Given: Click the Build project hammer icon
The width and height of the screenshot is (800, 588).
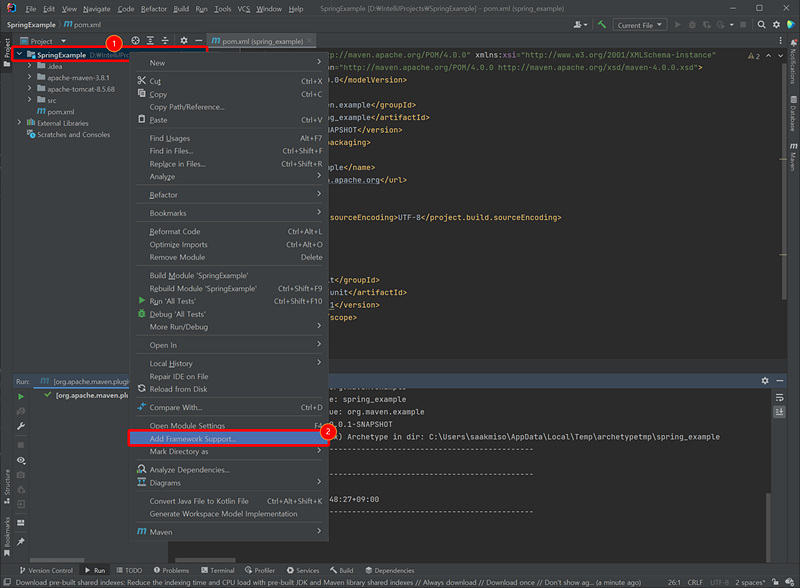Looking at the screenshot, I should pyautogui.click(x=602, y=24).
